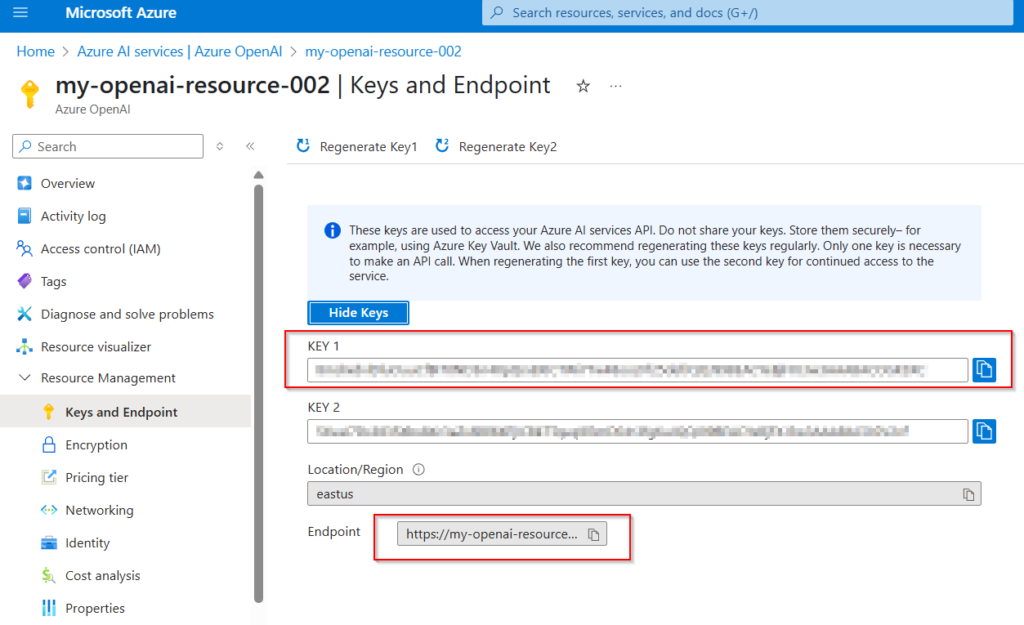This screenshot has height=625, width=1024.
Task: Copy the Location/Region value
Action: [x=968, y=494]
